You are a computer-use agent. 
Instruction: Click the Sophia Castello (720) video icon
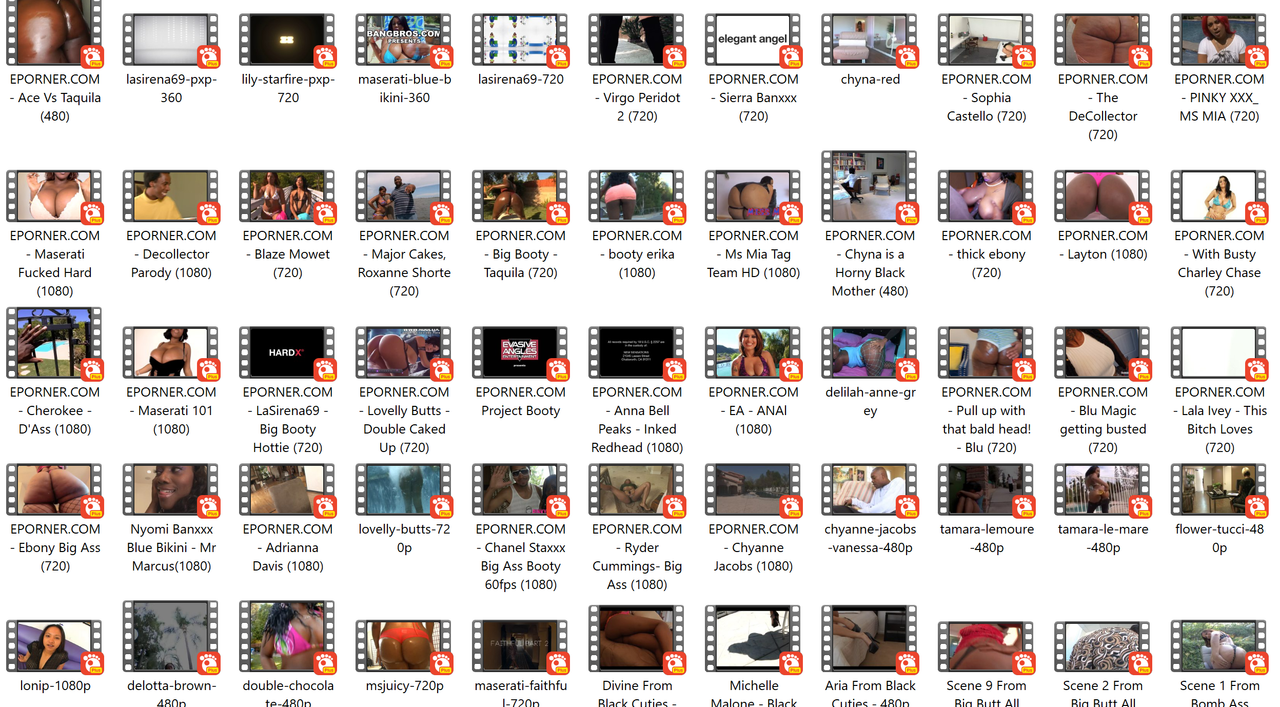(x=986, y=40)
